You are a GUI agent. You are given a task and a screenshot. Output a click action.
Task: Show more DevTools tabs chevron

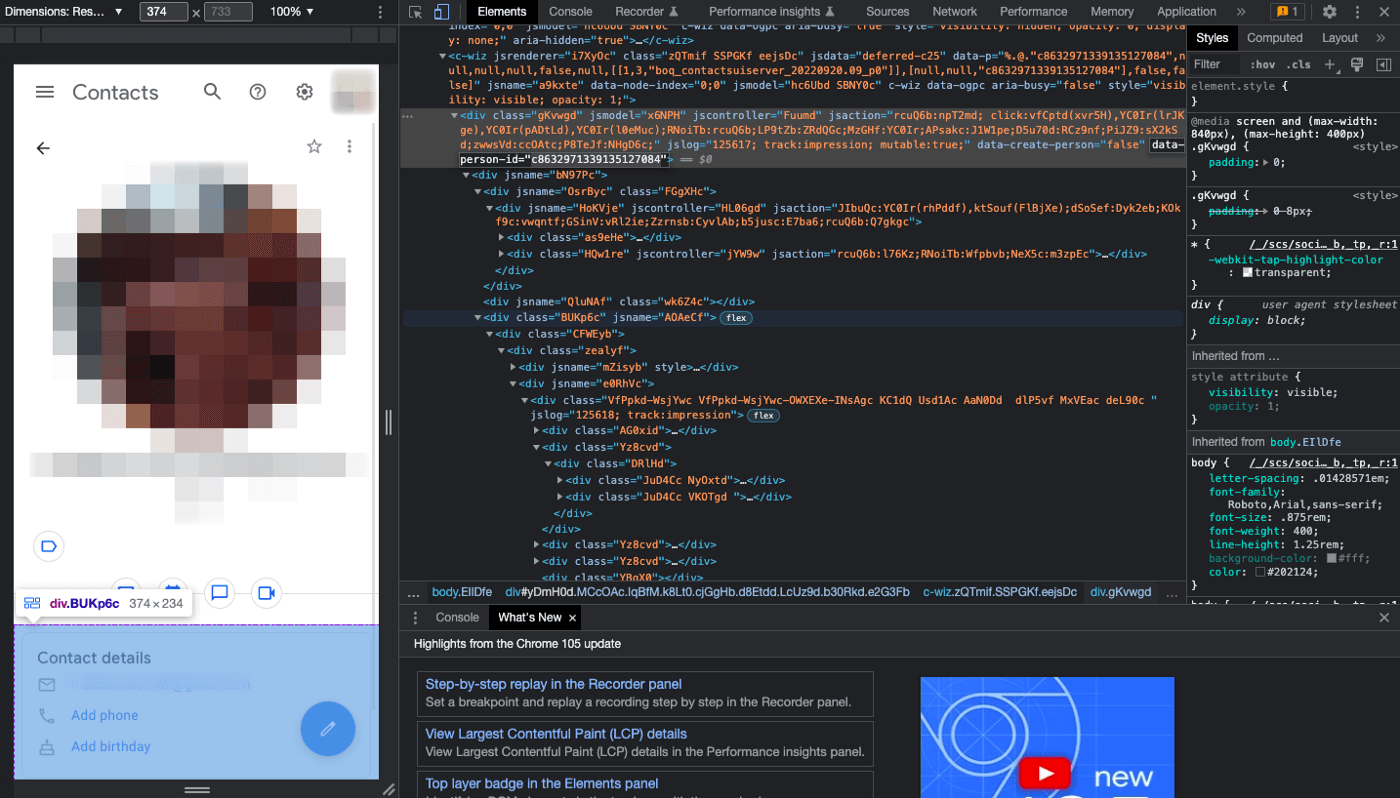click(x=1241, y=12)
